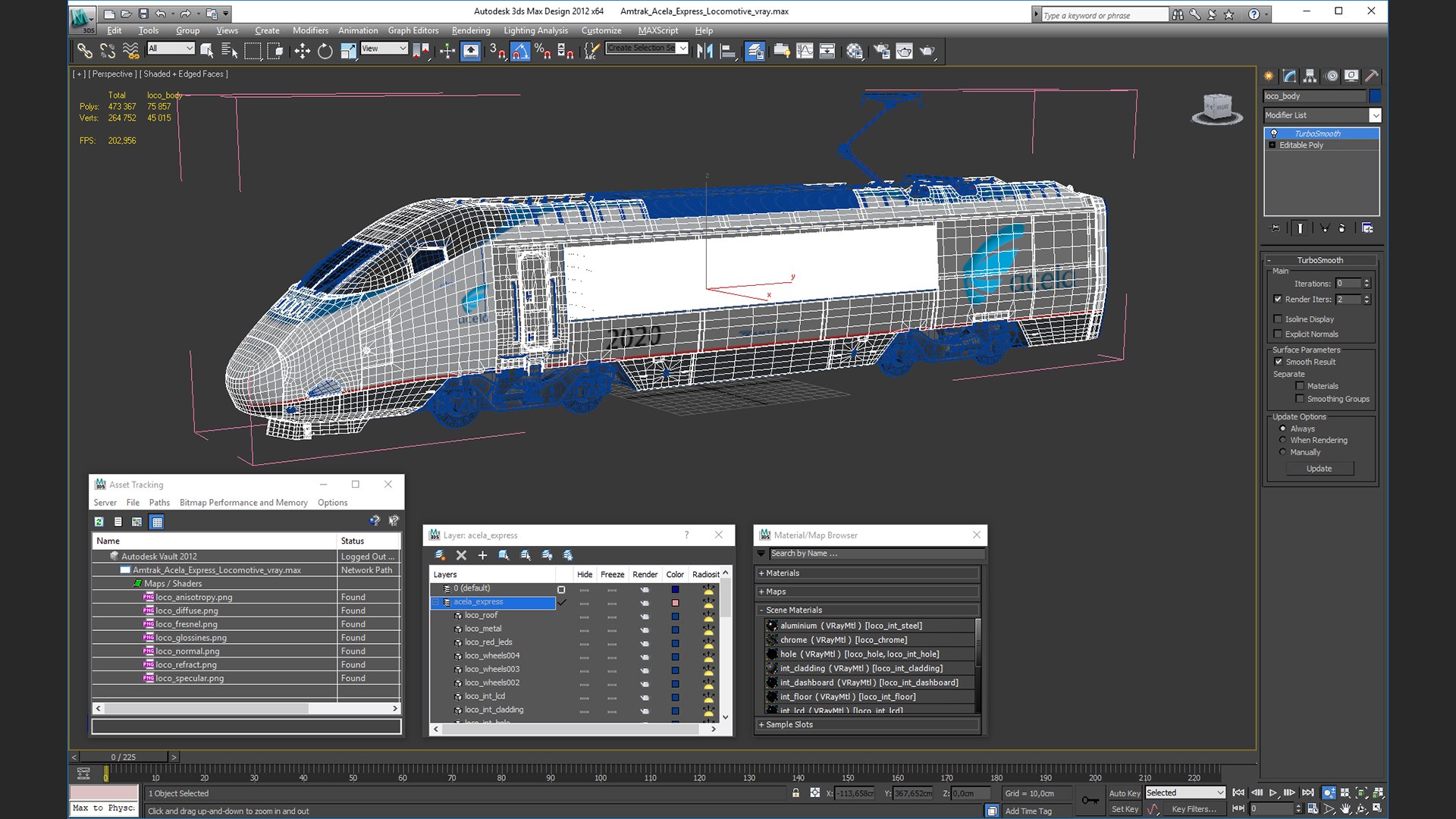Choose the Rectangular Selection Region tool
The width and height of the screenshot is (1456, 819).
253,51
